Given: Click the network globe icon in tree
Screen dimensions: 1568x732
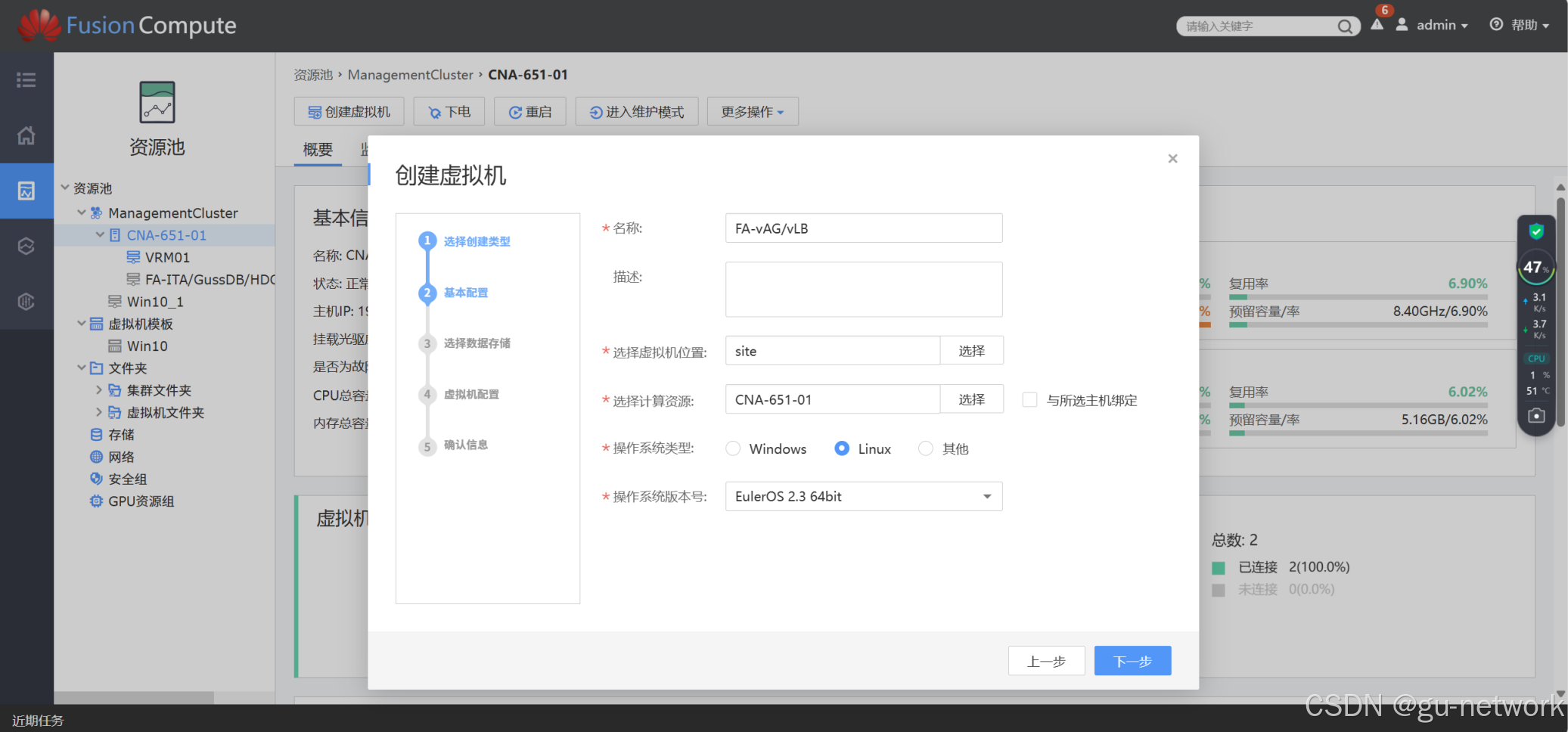Looking at the screenshot, I should (x=96, y=457).
